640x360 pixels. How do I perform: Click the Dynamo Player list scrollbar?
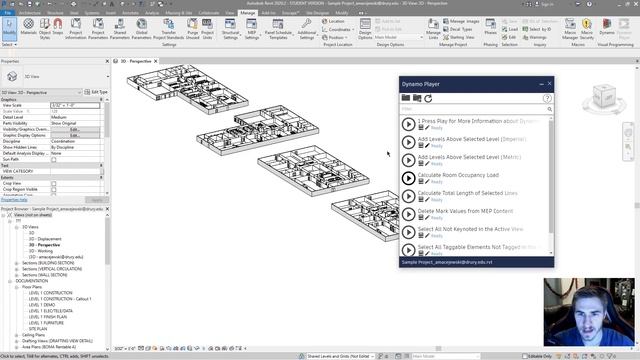(551, 177)
